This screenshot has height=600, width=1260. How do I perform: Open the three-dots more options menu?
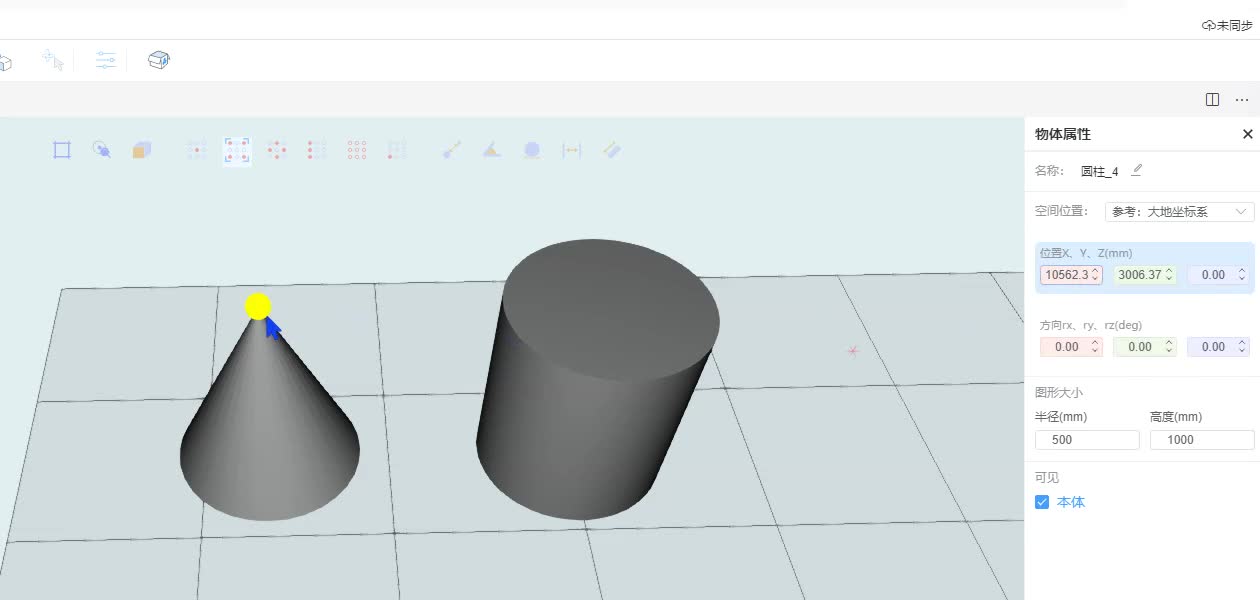(1242, 99)
